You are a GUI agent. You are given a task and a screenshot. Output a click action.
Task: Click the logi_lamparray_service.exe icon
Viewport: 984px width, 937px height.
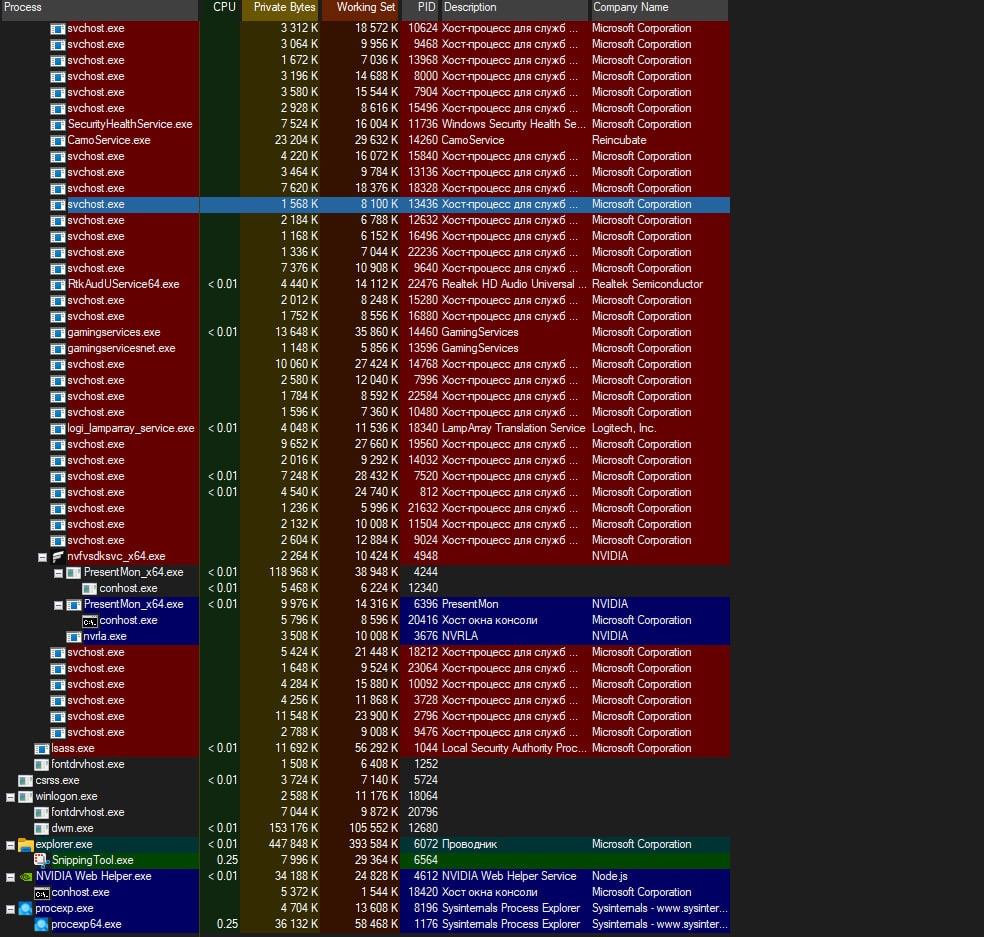(58, 429)
